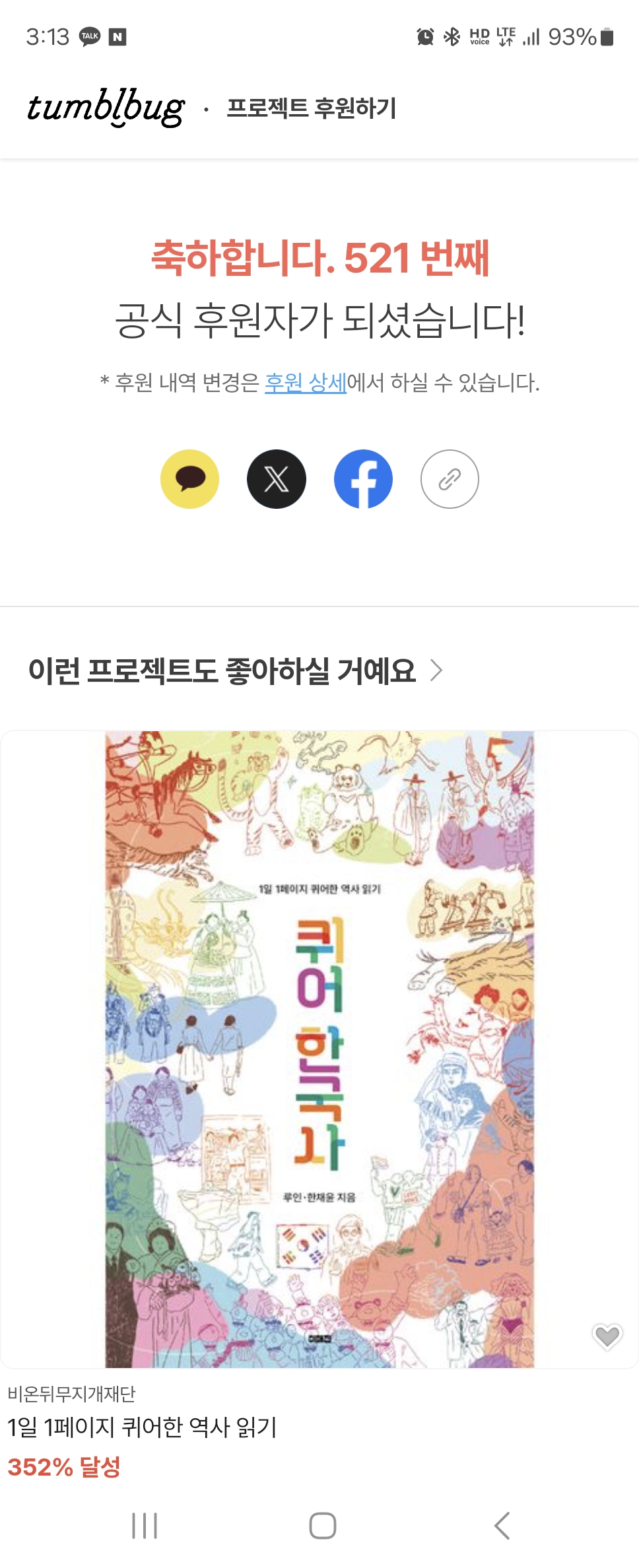Tap the Naver notification status icon

tap(118, 37)
